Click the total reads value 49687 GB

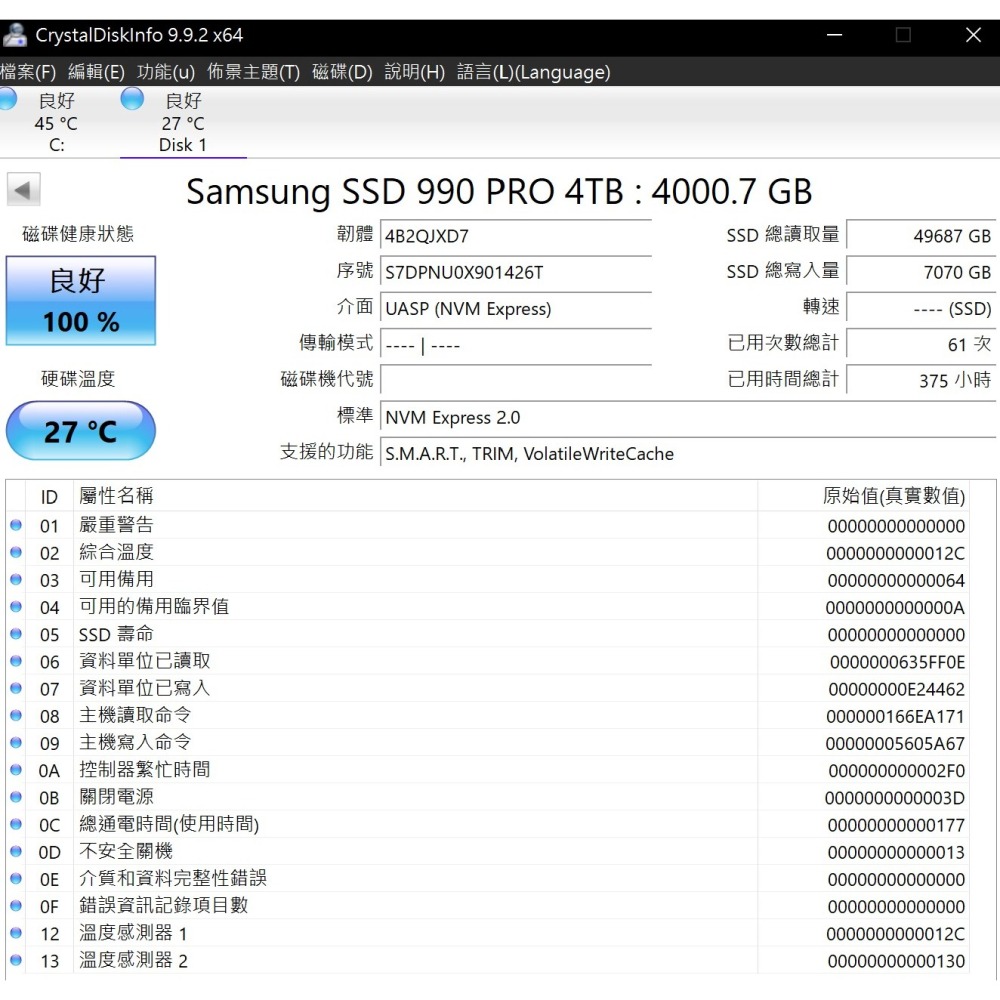[921, 235]
